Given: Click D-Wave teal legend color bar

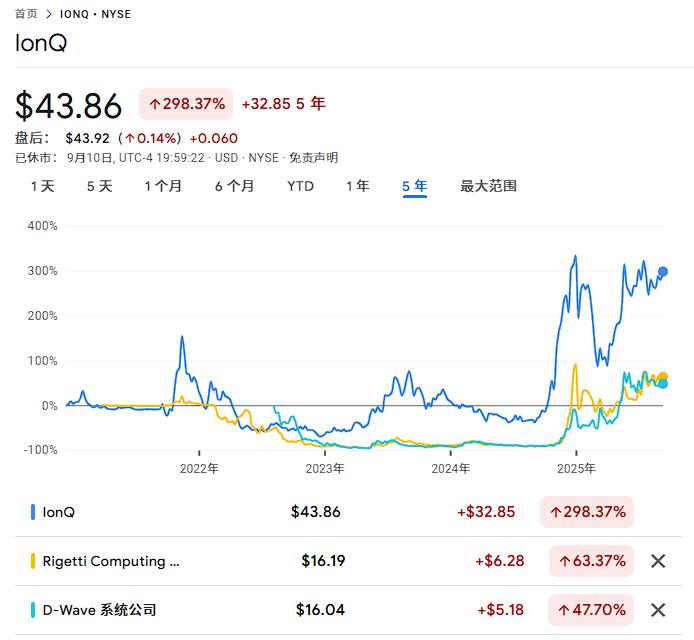Looking at the screenshot, I should (x=33, y=610).
